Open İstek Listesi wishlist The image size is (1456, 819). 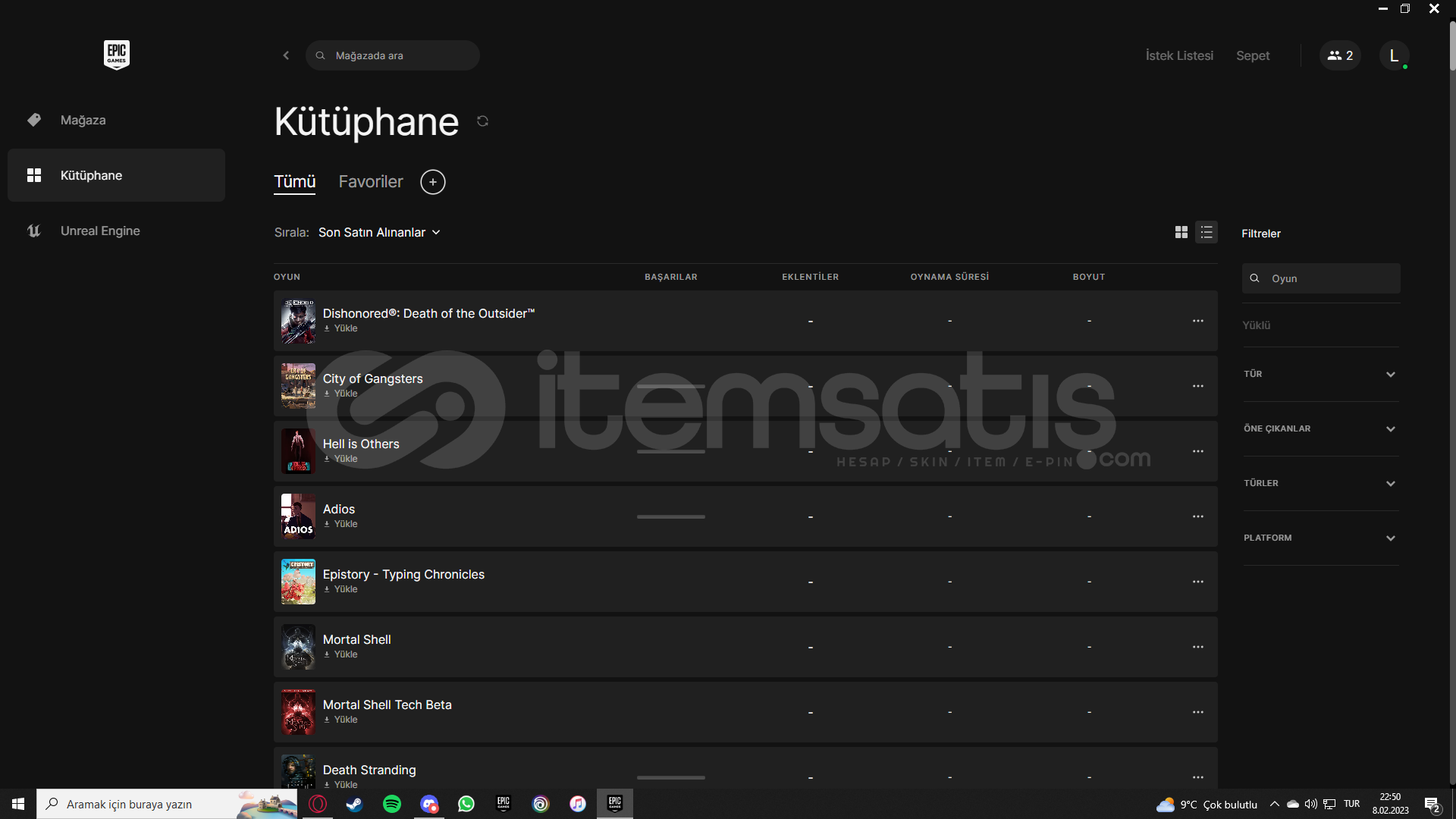1179,55
